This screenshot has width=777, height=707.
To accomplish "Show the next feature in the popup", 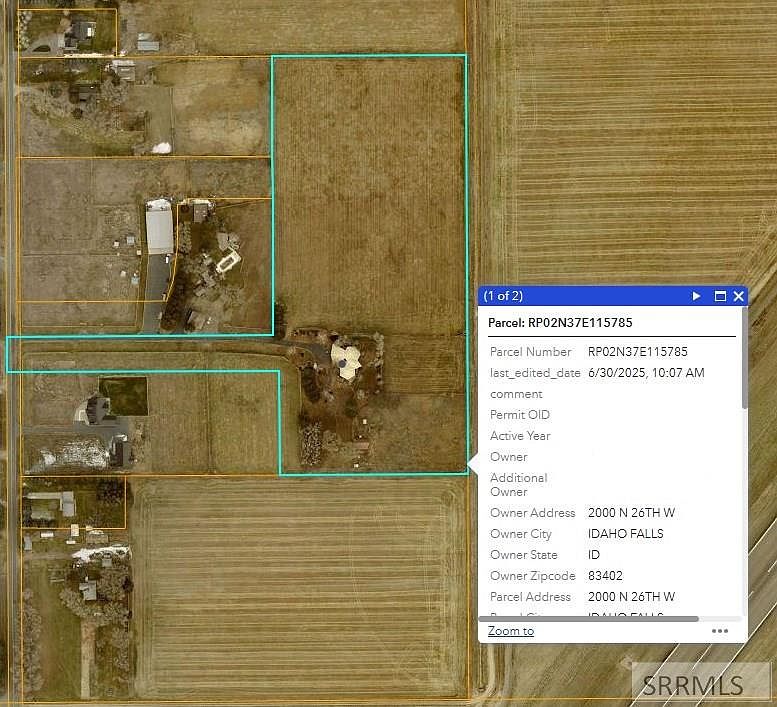I will tap(697, 296).
